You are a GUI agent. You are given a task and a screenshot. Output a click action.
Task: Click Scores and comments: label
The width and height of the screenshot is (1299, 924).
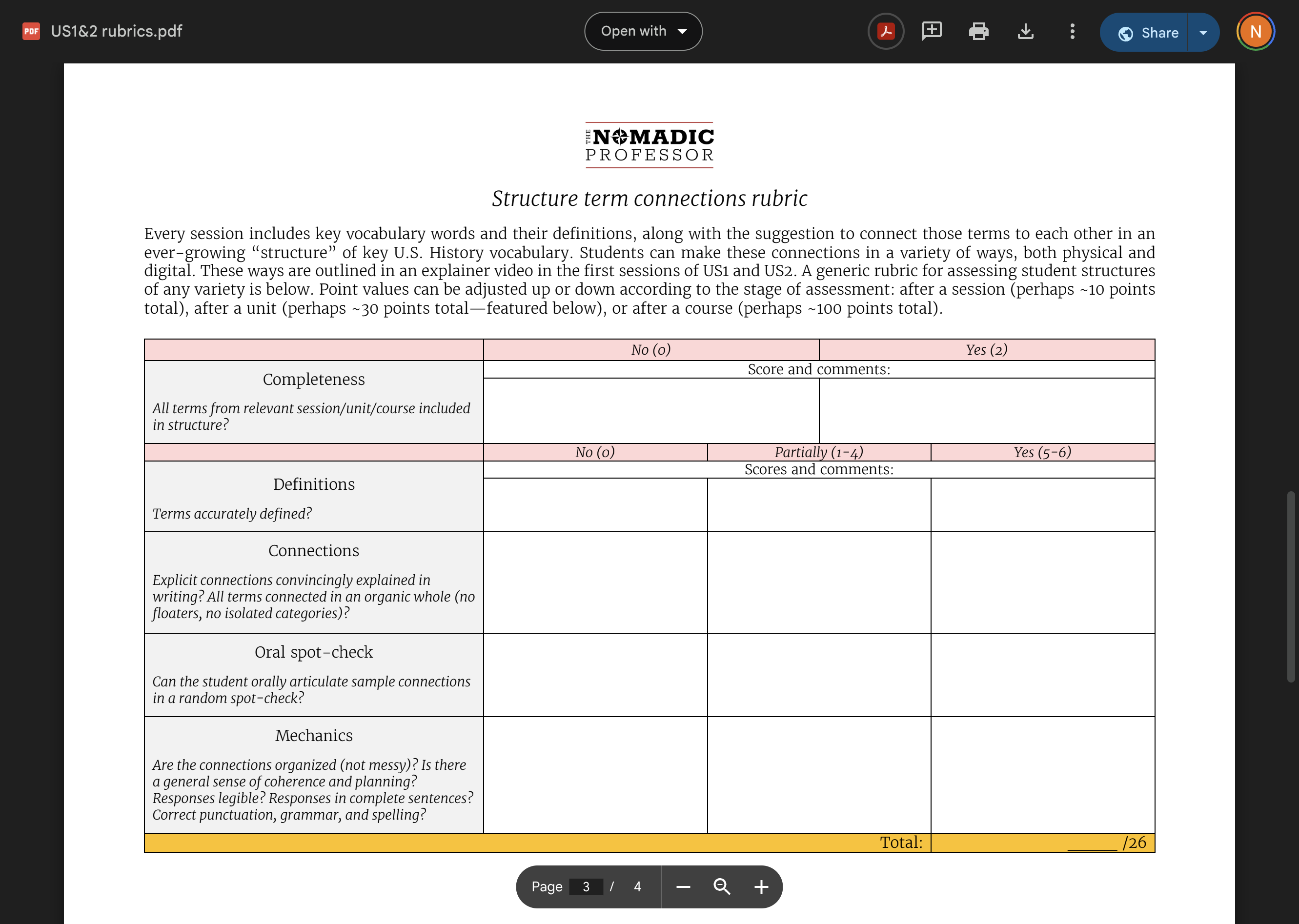coord(819,469)
